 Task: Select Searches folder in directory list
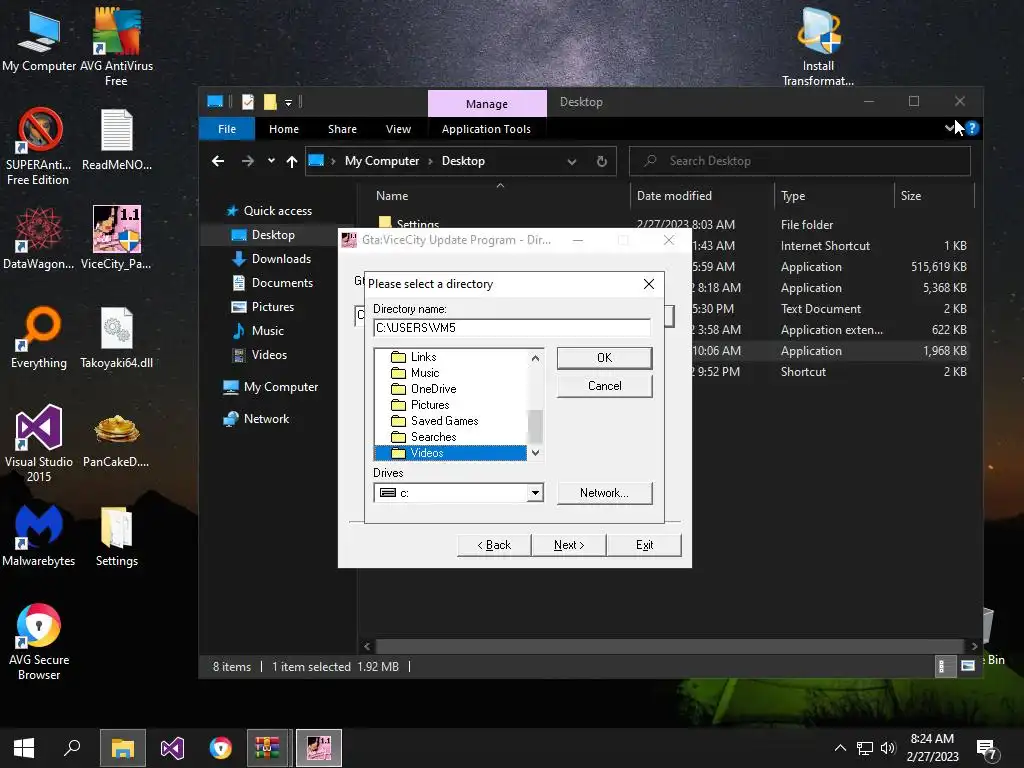[x=451, y=437]
